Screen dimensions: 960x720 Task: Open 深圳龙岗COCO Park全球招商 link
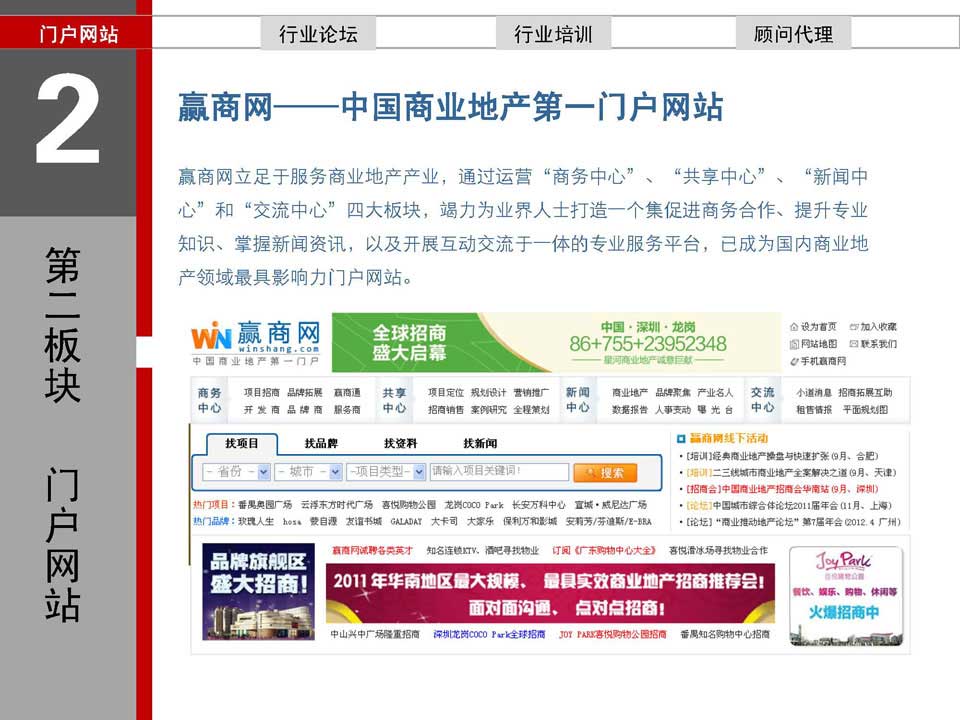pos(489,634)
